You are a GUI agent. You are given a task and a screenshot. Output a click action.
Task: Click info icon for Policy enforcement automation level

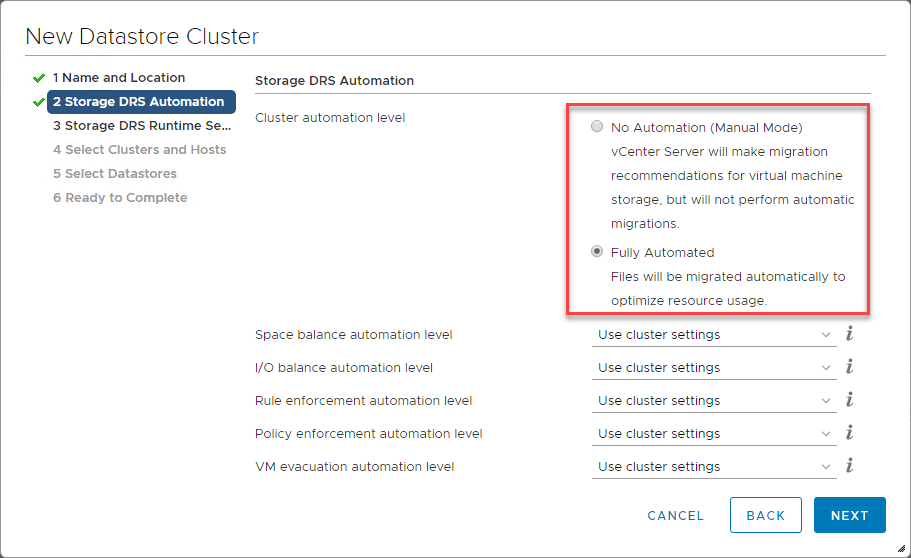pos(849,433)
